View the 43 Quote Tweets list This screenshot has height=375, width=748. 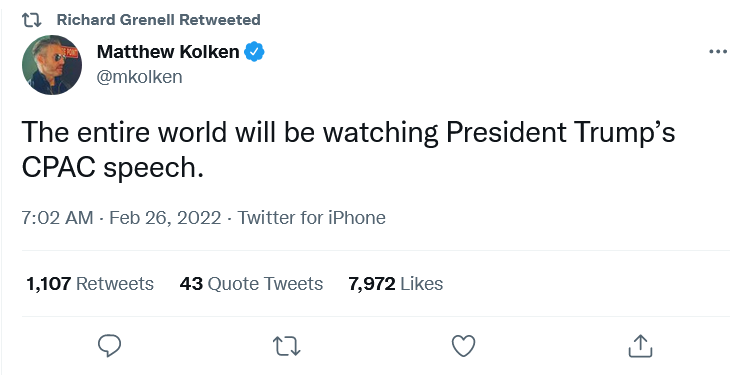251,284
